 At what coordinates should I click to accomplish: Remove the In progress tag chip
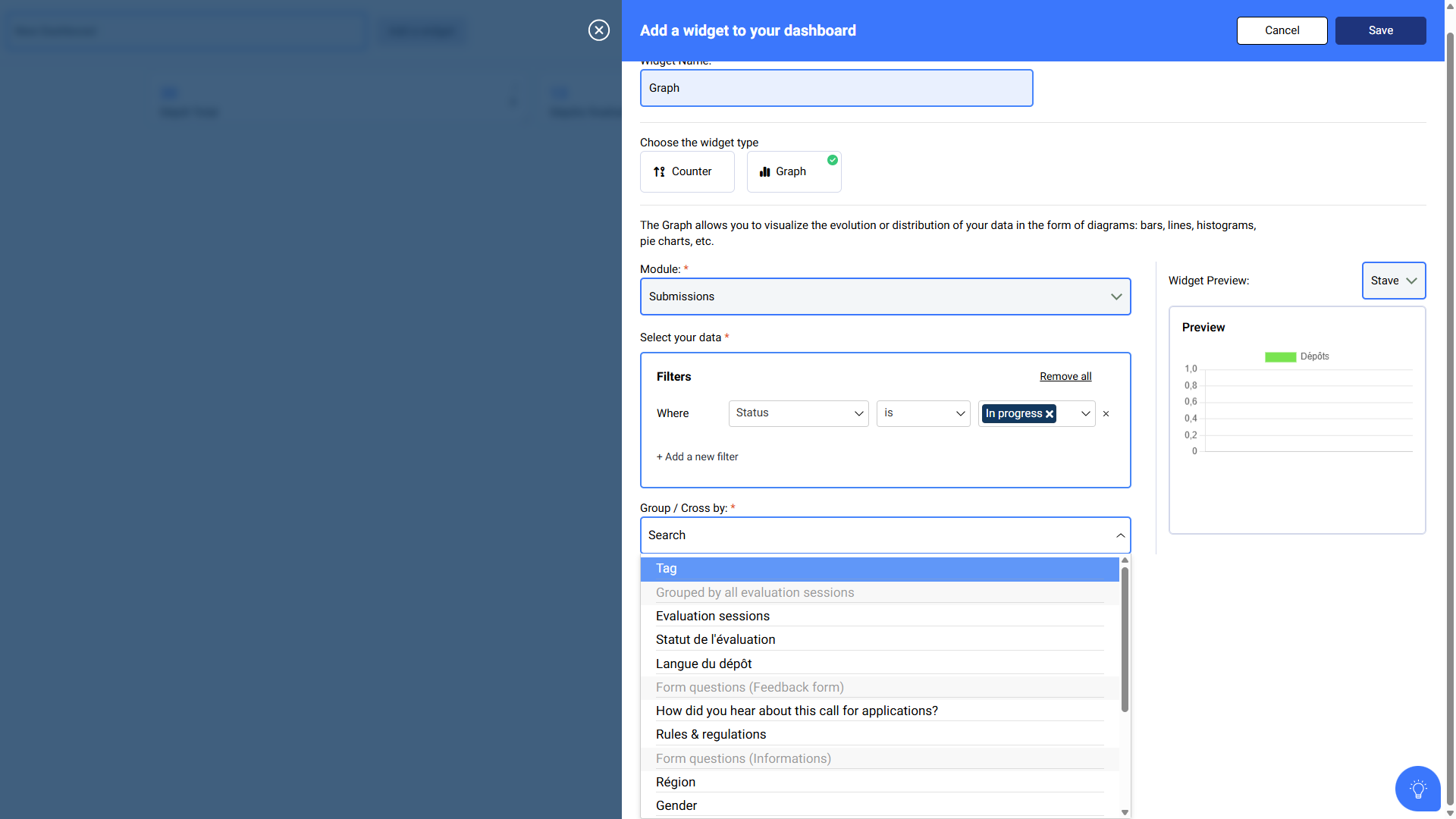click(x=1050, y=414)
